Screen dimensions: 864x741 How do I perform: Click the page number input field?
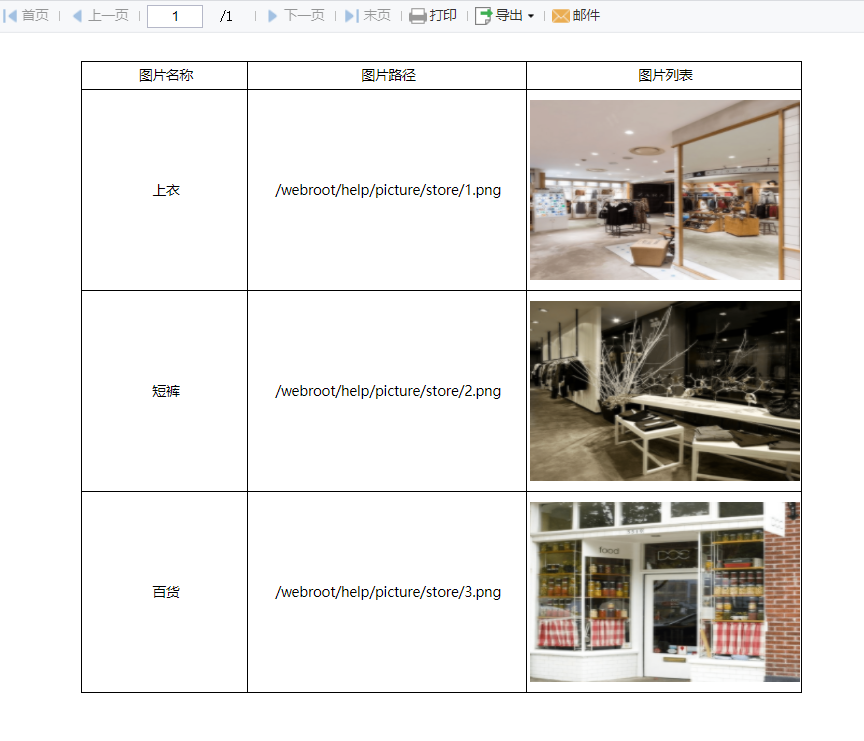(x=175, y=16)
